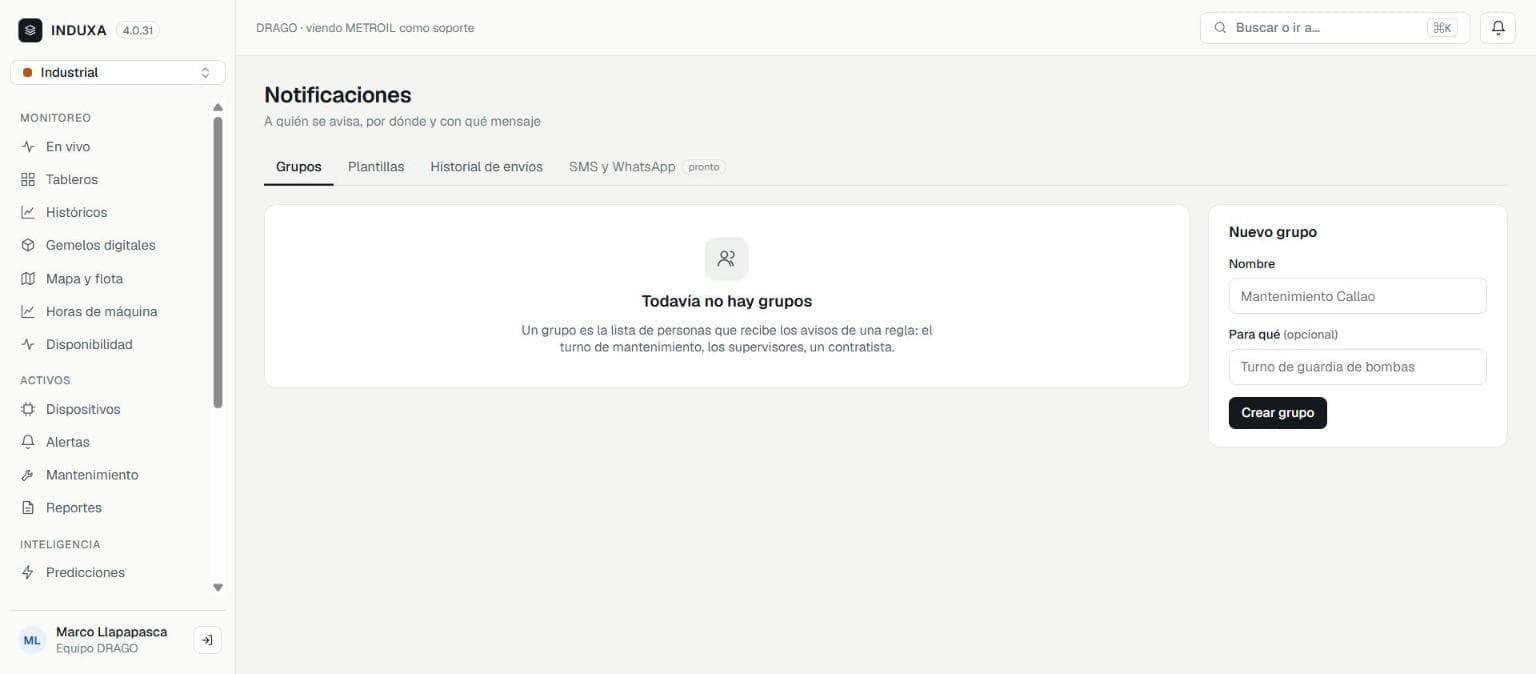Click the Mapa y flota map icon
The height and width of the screenshot is (674, 1536).
[28, 279]
